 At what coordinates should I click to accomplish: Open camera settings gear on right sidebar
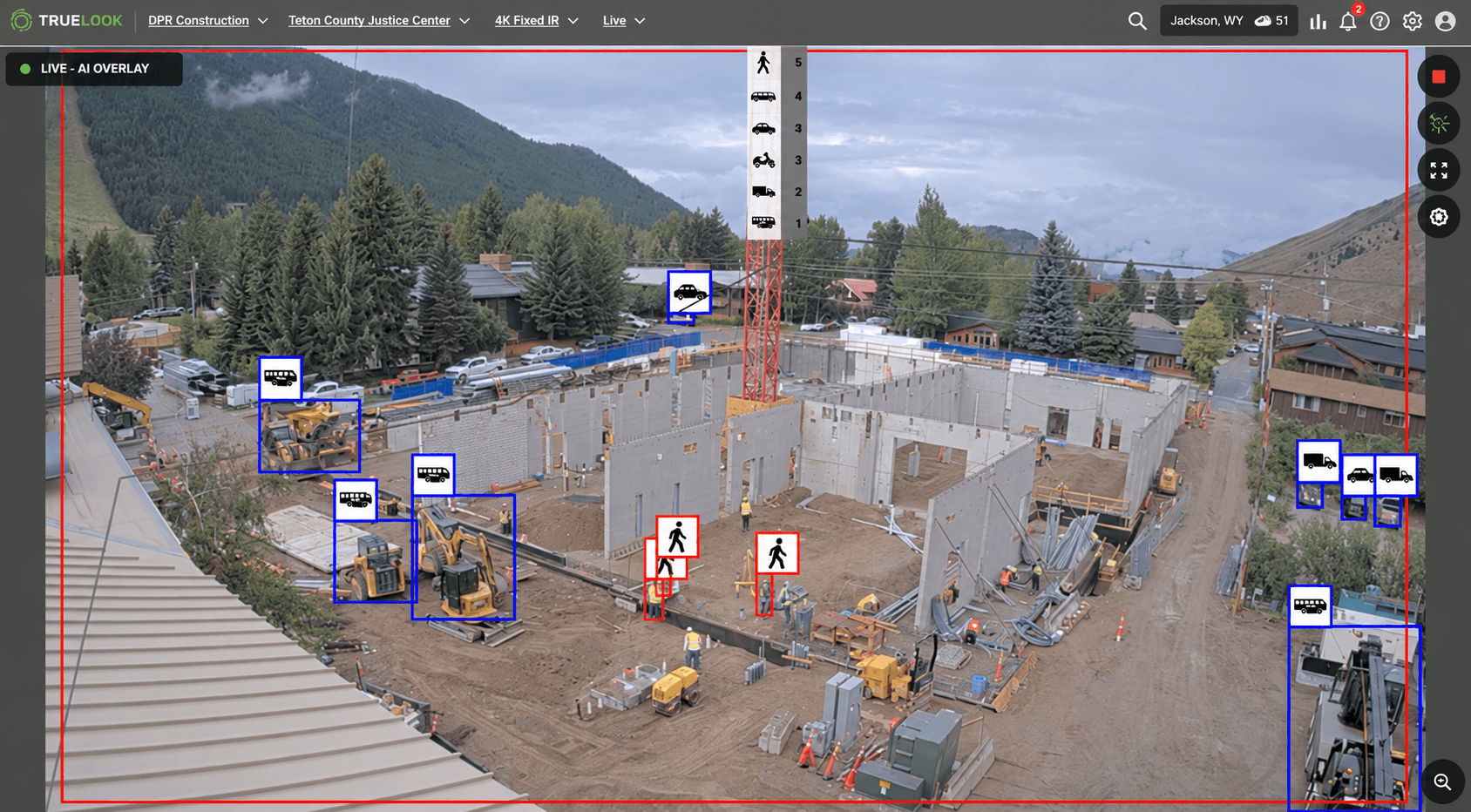click(x=1439, y=216)
